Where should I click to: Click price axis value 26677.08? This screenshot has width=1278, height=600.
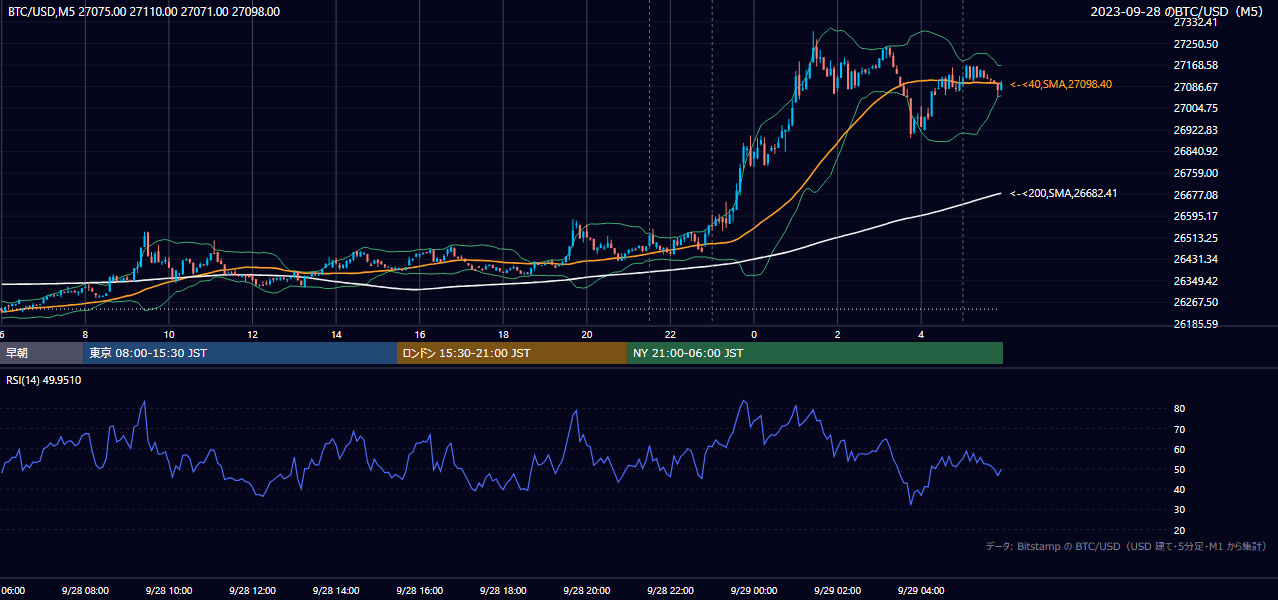pos(1195,195)
